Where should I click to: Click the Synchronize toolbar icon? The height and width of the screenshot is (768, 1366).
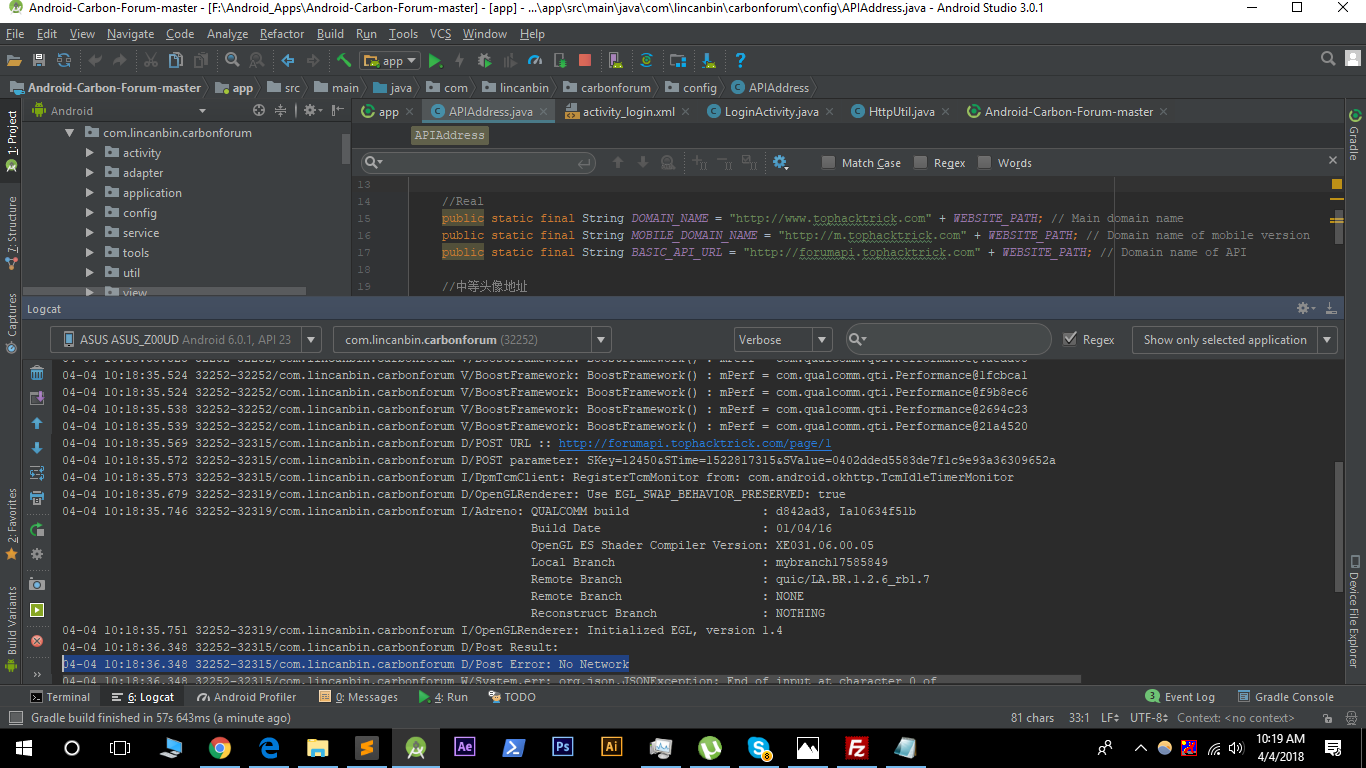coord(64,60)
